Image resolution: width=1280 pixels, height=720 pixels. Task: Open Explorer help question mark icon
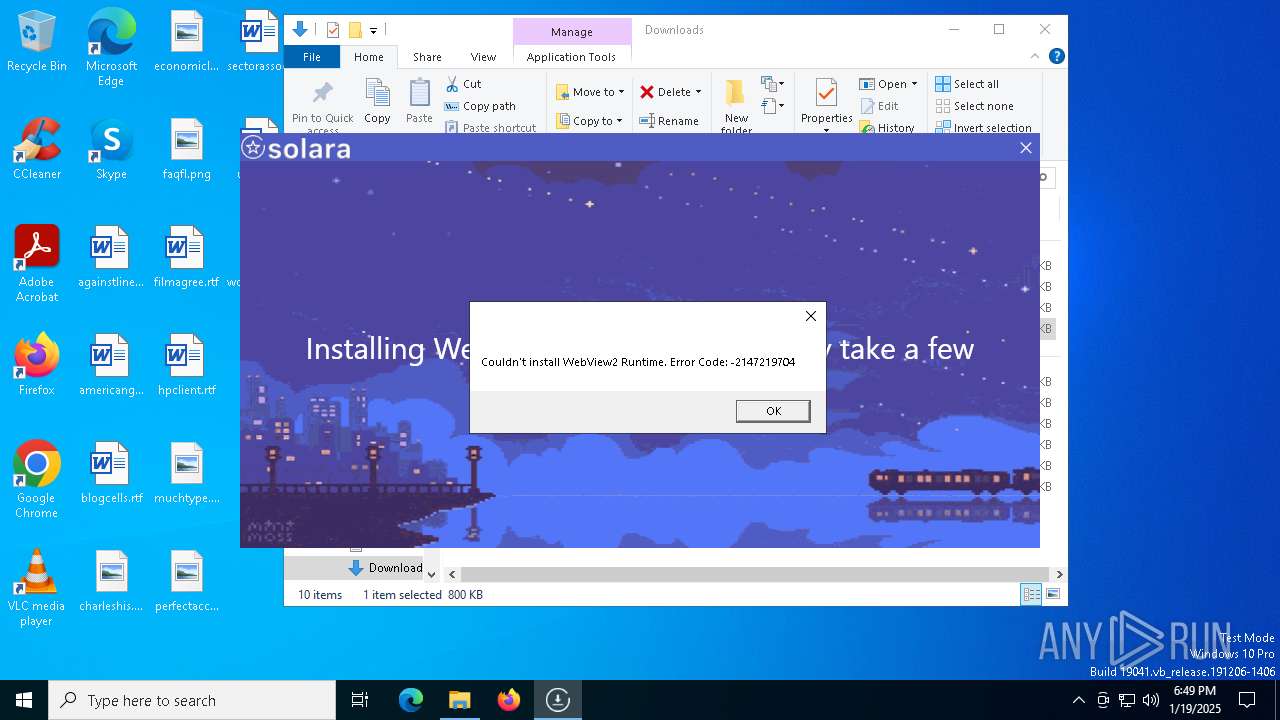[x=1056, y=57]
